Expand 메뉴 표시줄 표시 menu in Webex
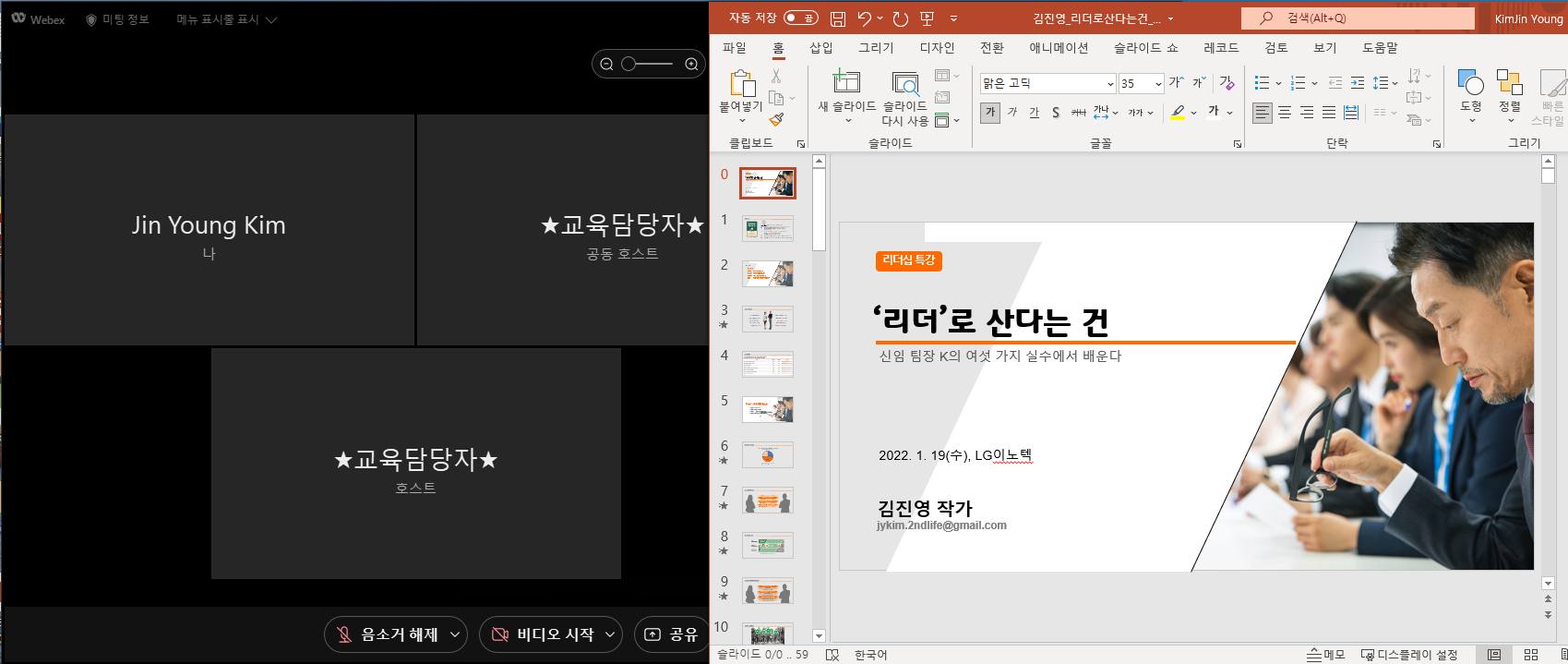Image resolution: width=1568 pixels, height=664 pixels. pos(227,19)
